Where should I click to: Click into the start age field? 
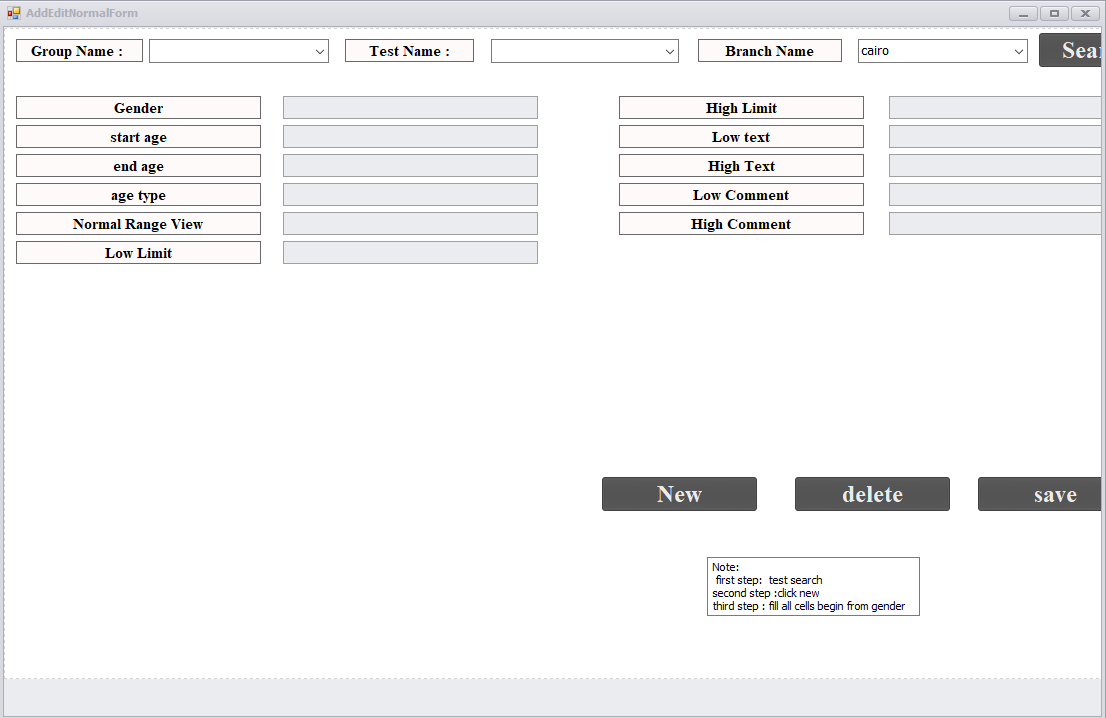pos(410,137)
